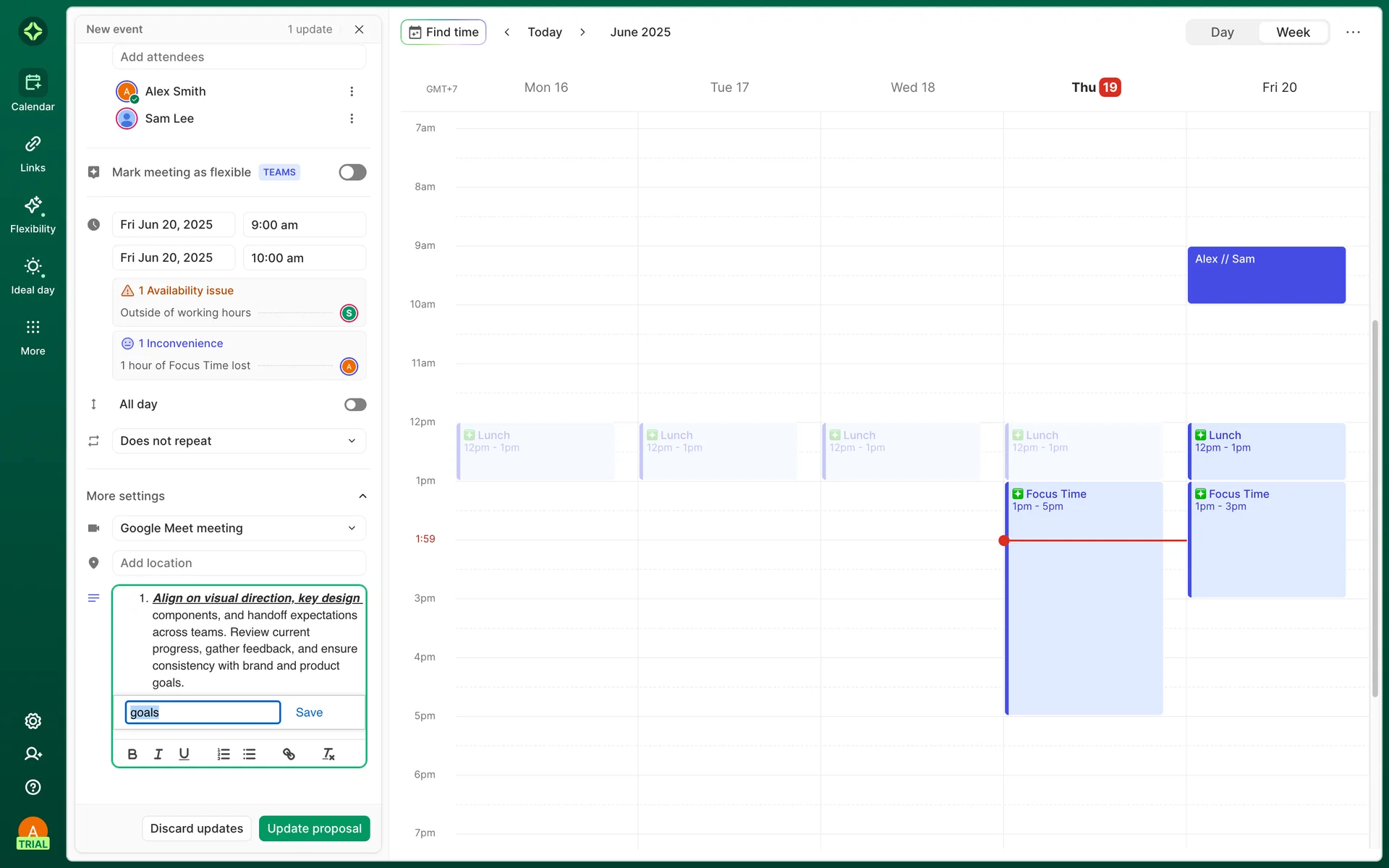The width and height of the screenshot is (1389, 868).
Task: Click the Add location field
Action: 239,563
